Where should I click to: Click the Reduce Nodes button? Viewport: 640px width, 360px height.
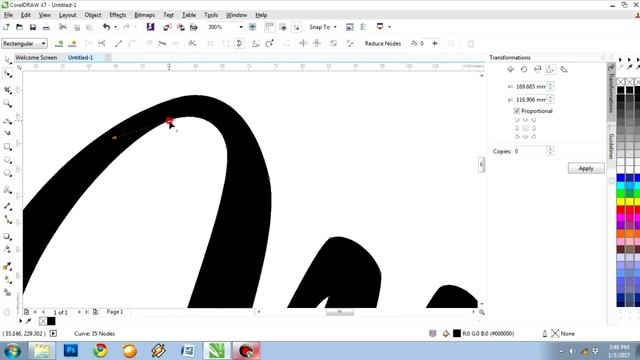click(x=383, y=44)
